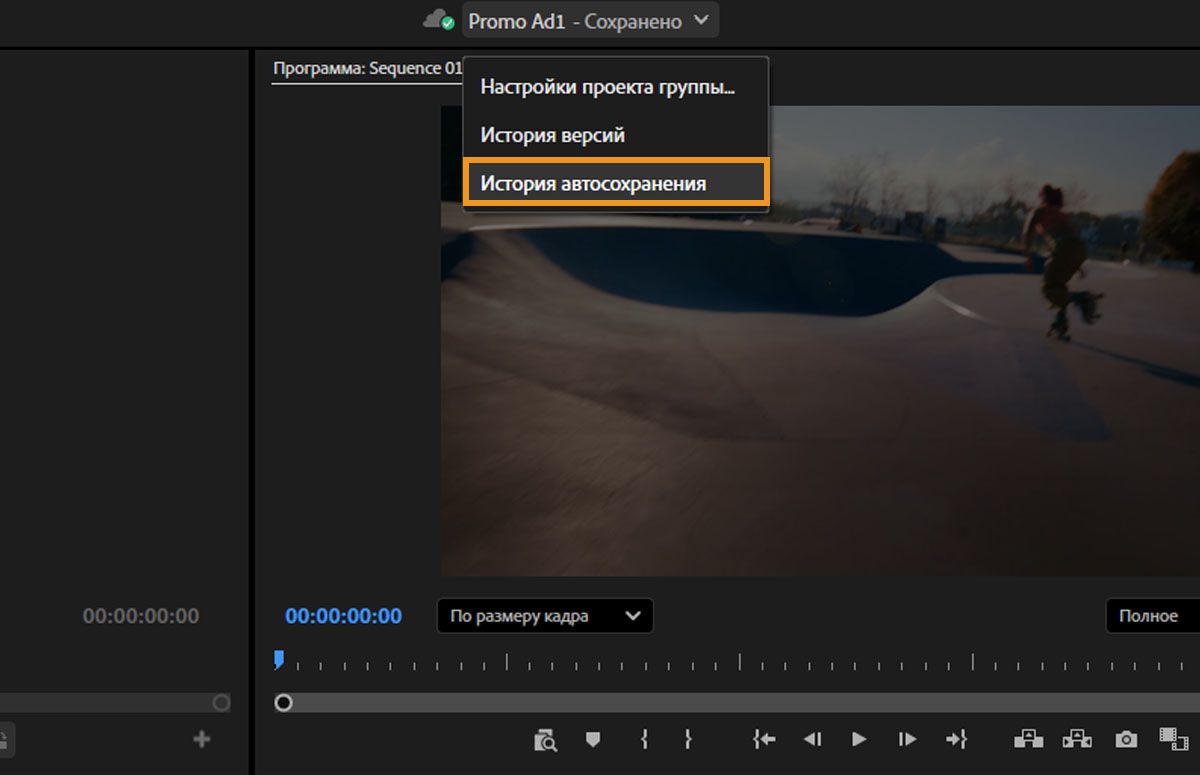Click the plus button at bottom left
1200x775 pixels.
(201, 739)
